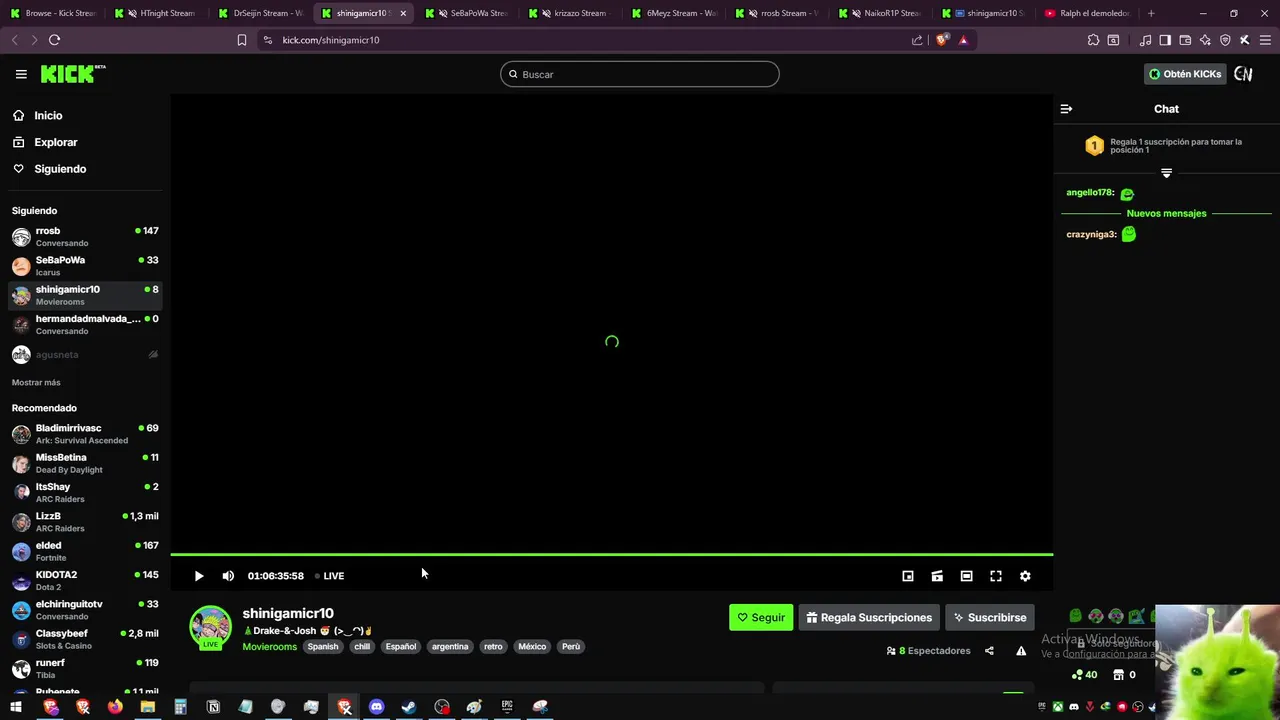This screenshot has height=720, width=1280.
Task: Open player settings gear
Action: click(1025, 576)
